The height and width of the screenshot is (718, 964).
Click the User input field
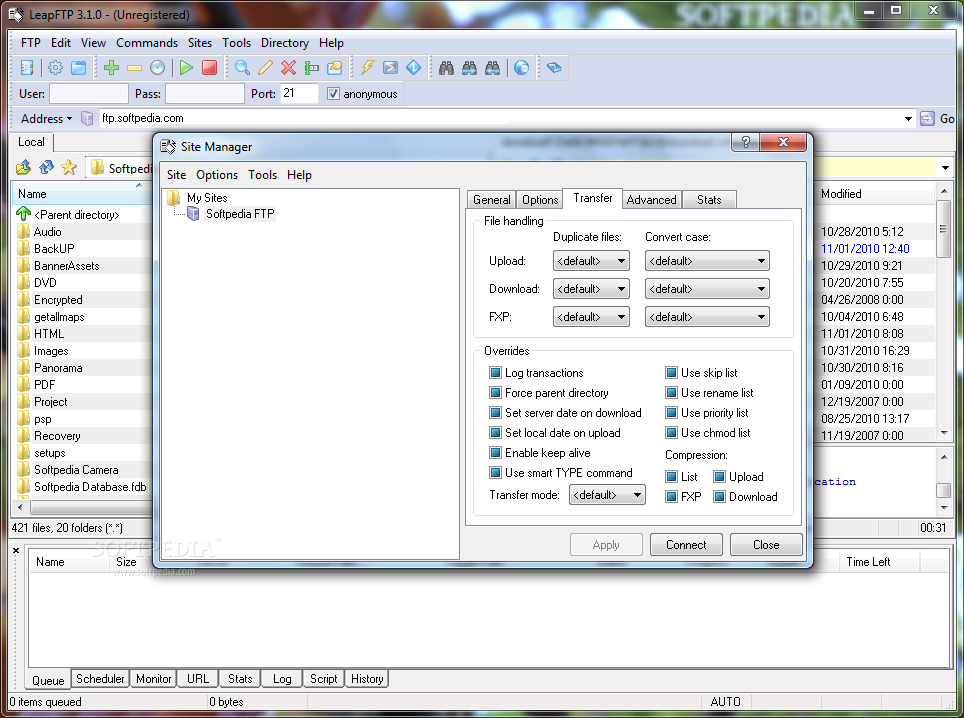[x=89, y=94]
